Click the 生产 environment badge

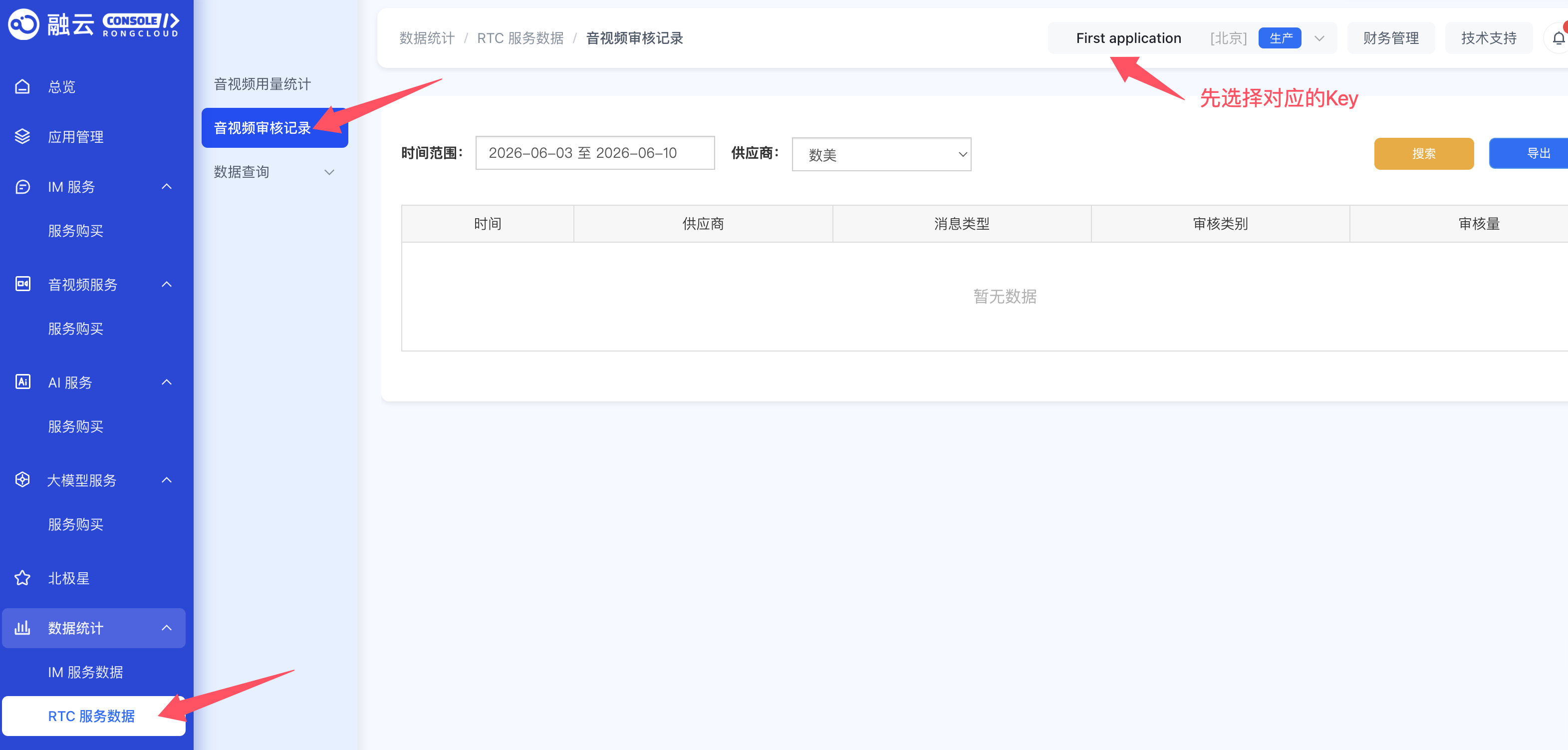(x=1280, y=38)
